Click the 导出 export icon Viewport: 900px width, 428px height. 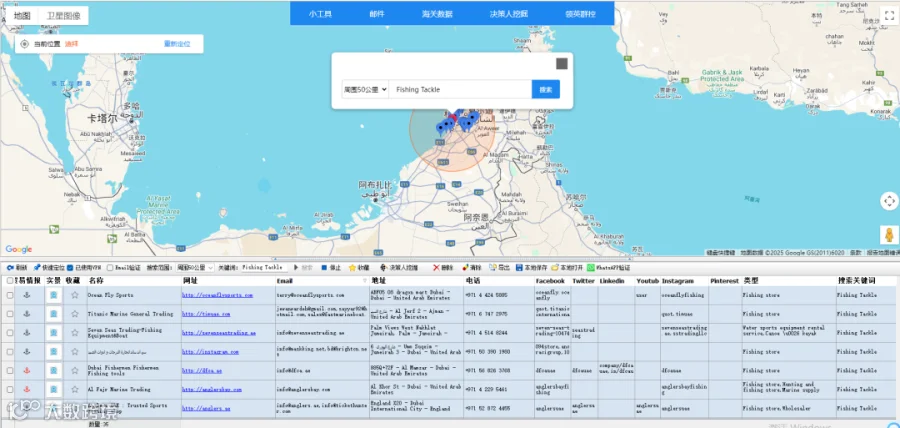click(492, 267)
